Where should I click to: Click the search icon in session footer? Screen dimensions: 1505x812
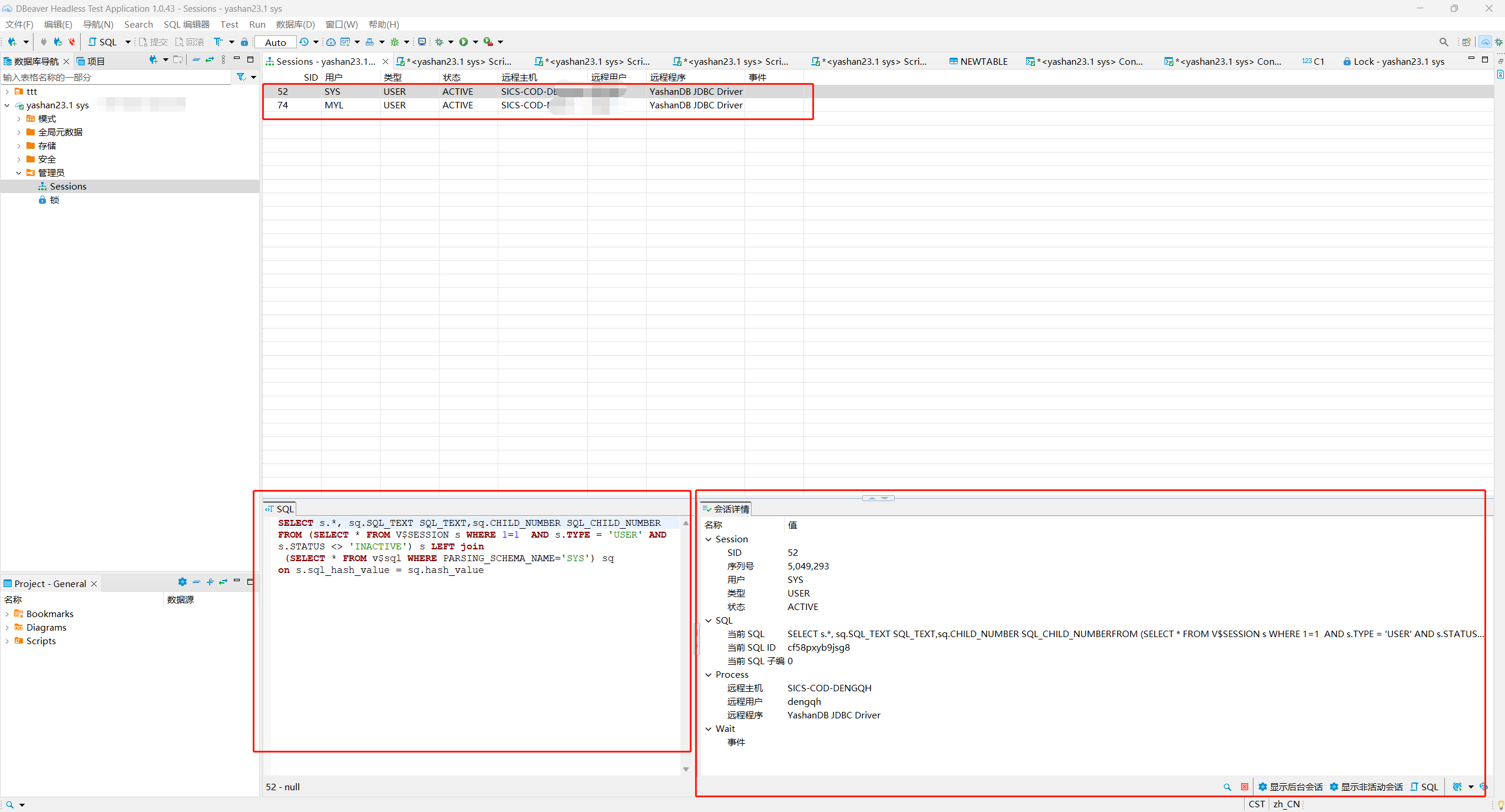point(1228,787)
